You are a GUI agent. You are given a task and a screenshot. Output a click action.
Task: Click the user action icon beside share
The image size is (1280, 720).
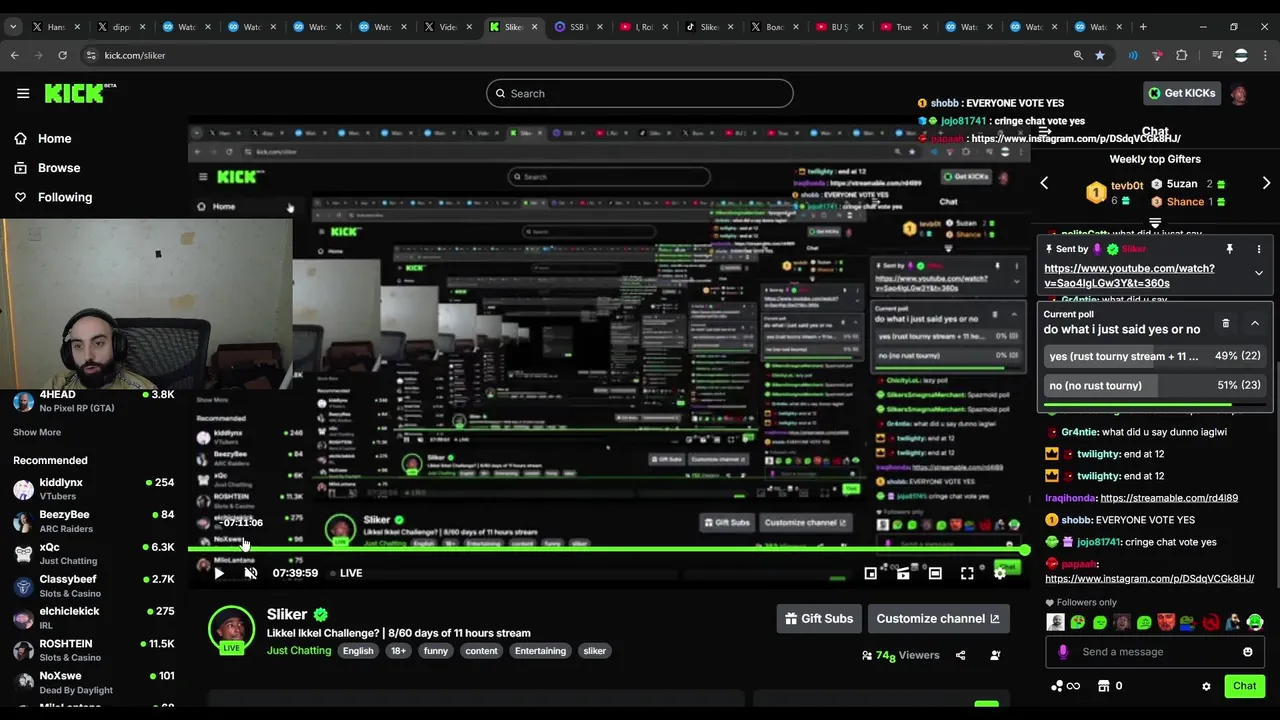[995, 655]
